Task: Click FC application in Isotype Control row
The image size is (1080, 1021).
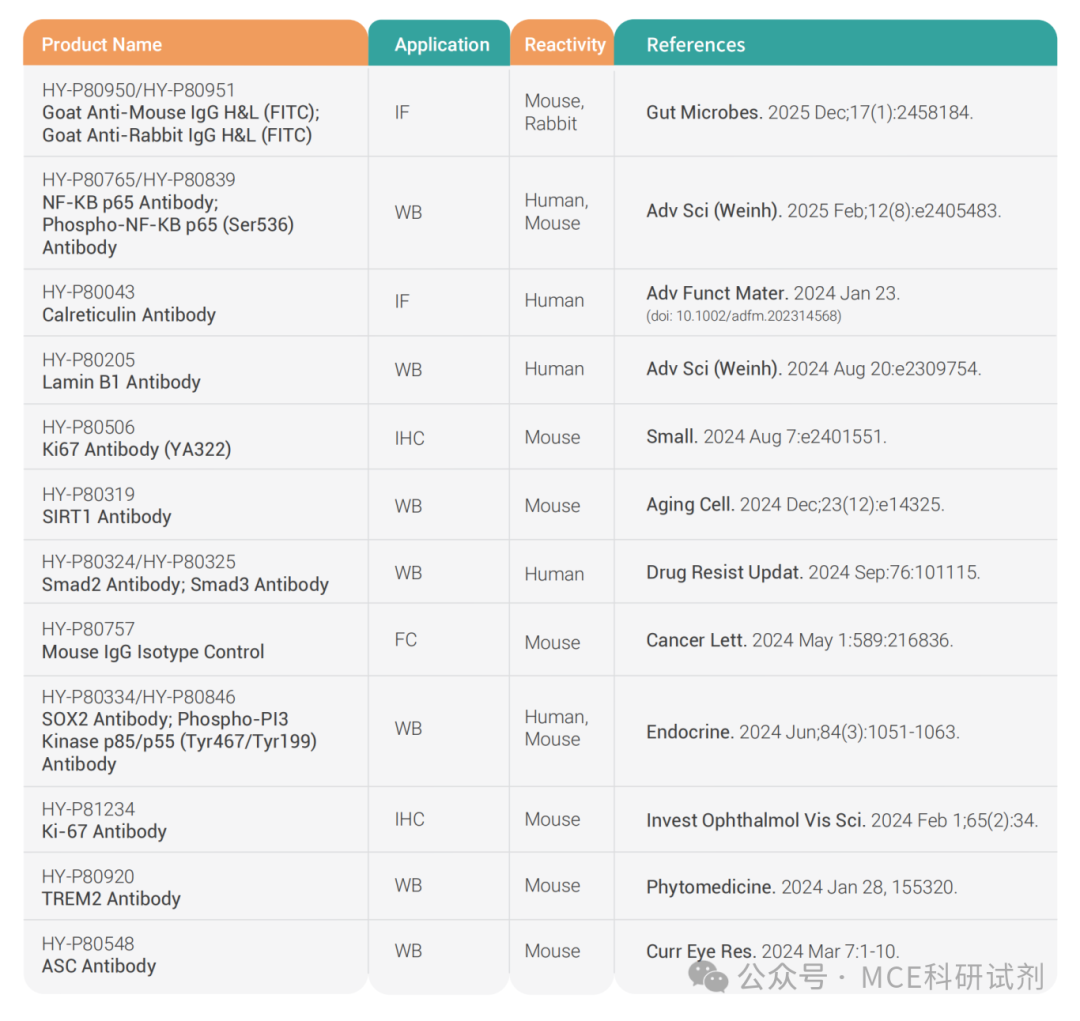Action: tap(406, 640)
